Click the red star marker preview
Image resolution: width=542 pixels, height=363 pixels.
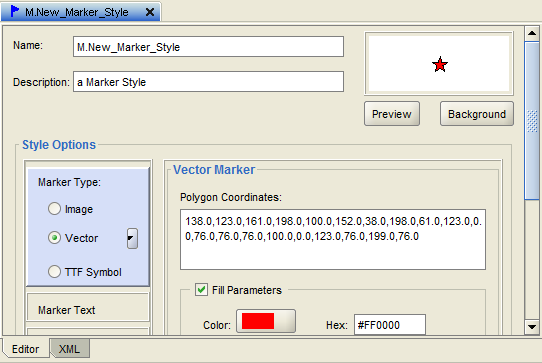point(440,65)
